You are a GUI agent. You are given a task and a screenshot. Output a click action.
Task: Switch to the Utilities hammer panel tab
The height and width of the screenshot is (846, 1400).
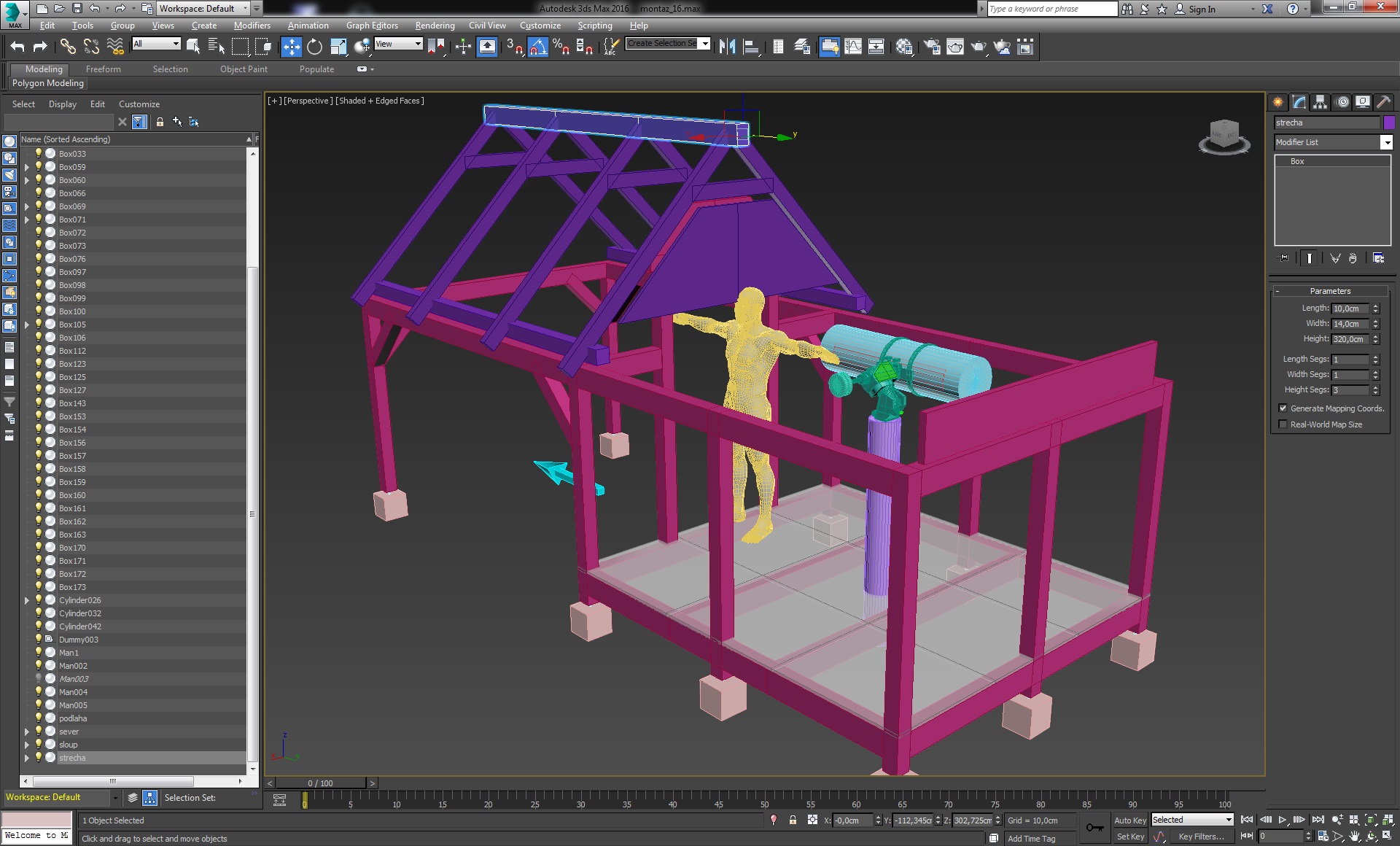coord(1383,102)
